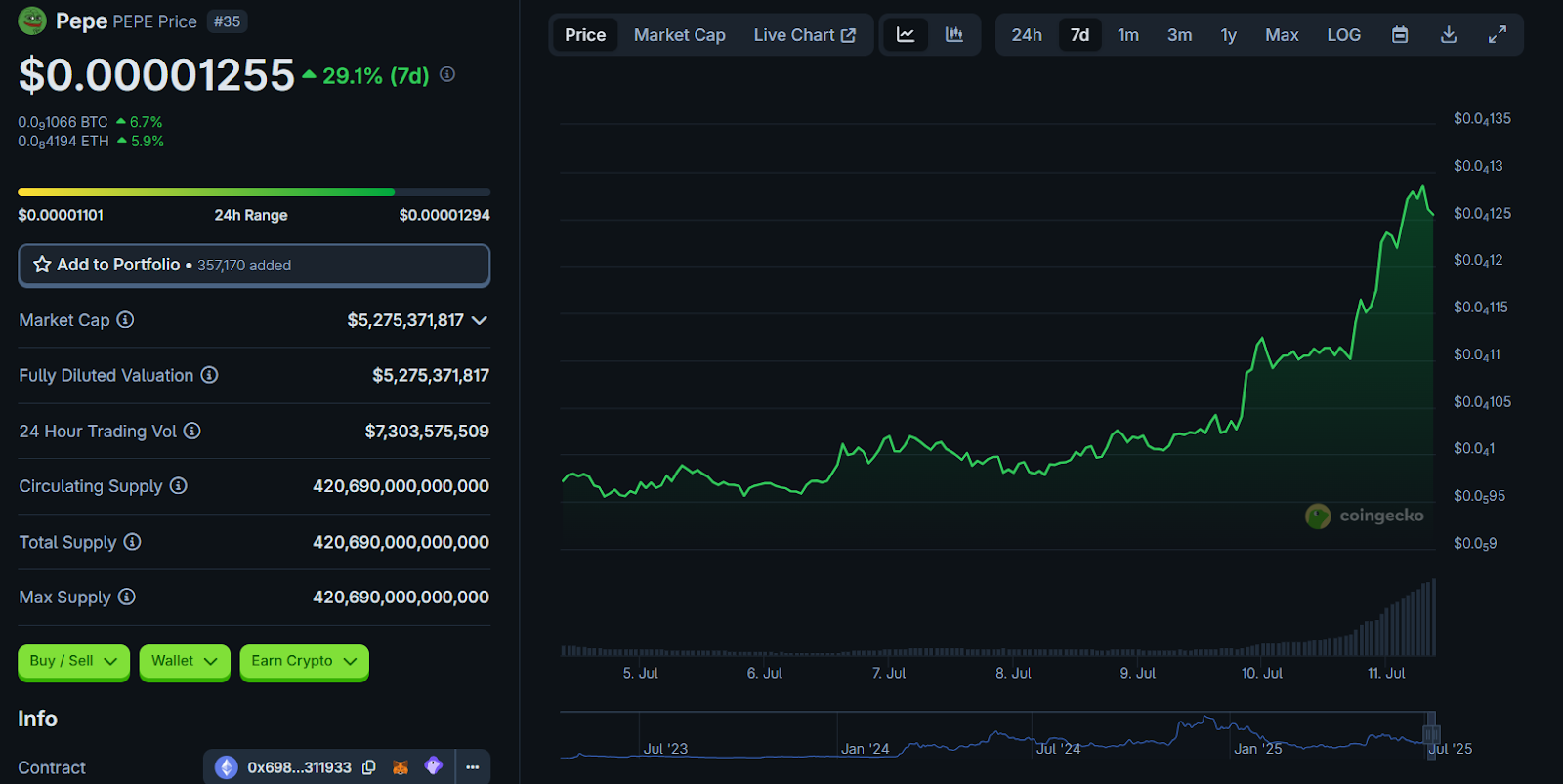The image size is (1563, 784).
Task: Click the Total Supply info icon
Action: coord(132,541)
